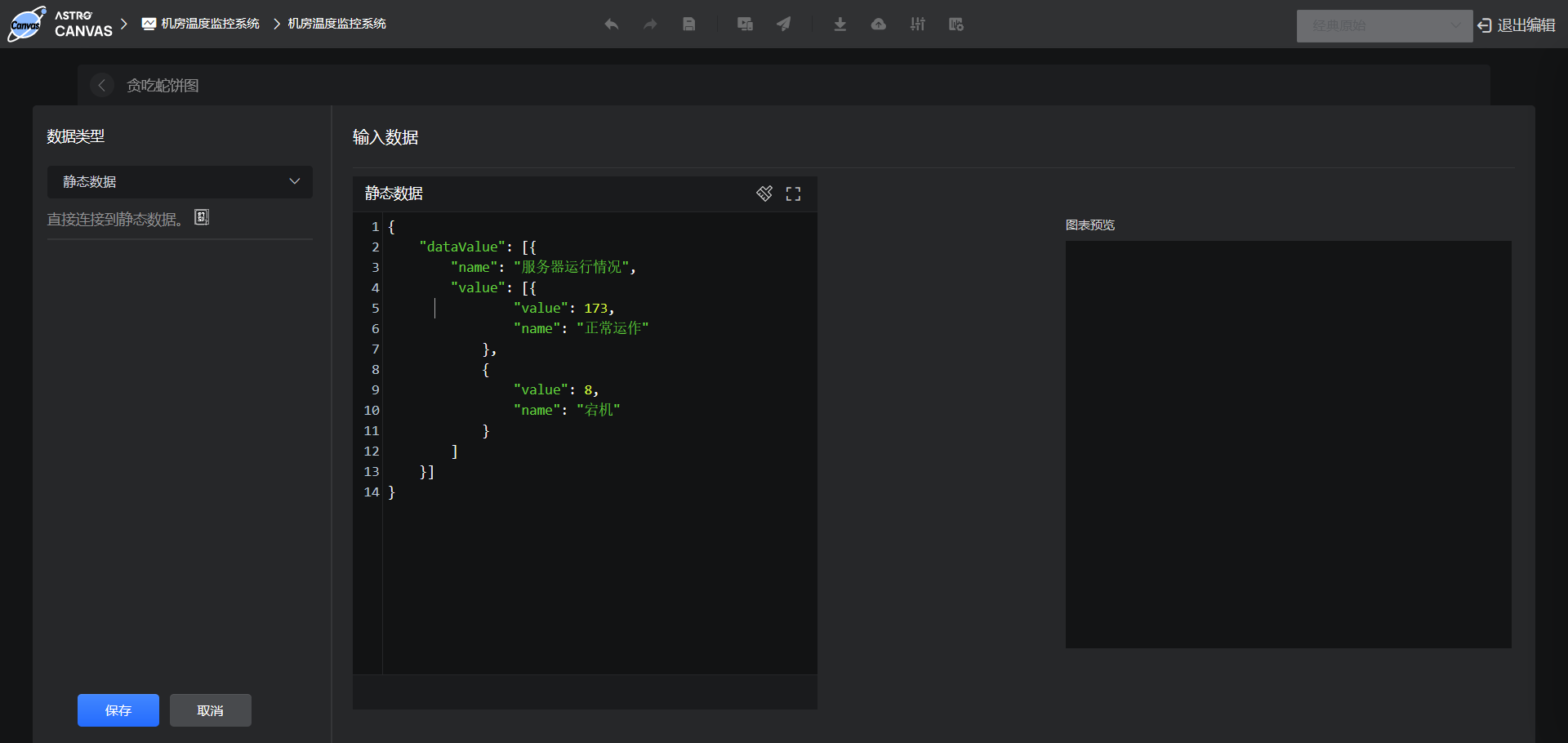Click the "dataValue" key on line 2
The width and height of the screenshot is (1568, 743).
coord(461,247)
